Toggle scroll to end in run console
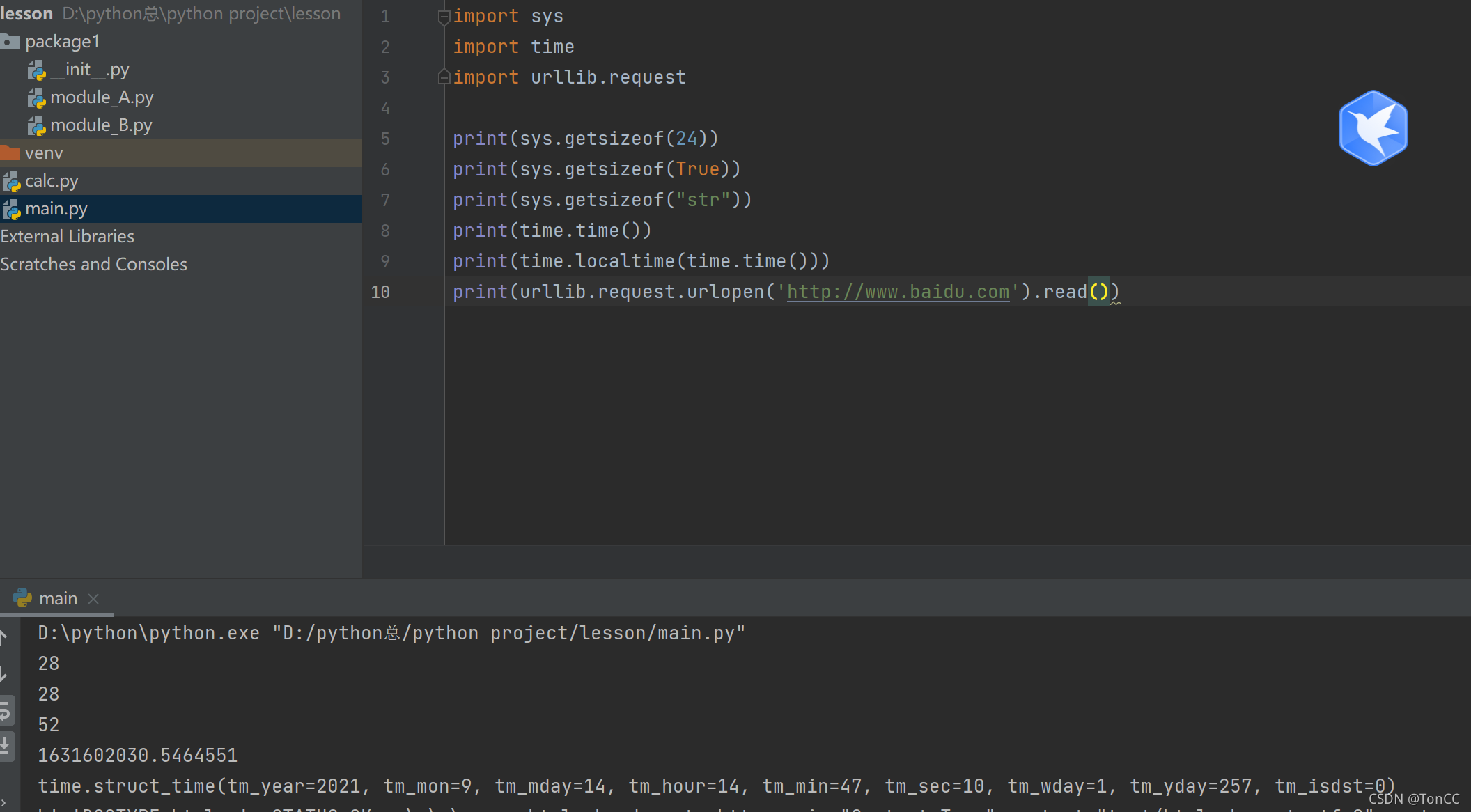Screen dimensions: 1471x812 point(6,746)
